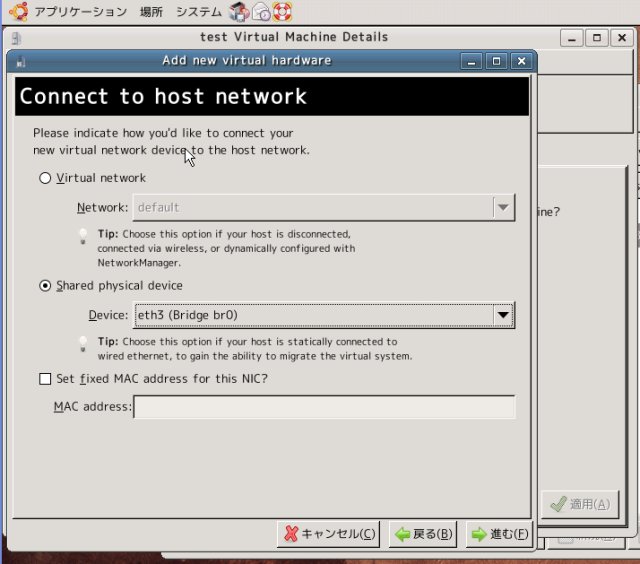This screenshot has width=640, height=564.
Task: Open the disabled Network default dropdown
Action: pyautogui.click(x=324, y=208)
